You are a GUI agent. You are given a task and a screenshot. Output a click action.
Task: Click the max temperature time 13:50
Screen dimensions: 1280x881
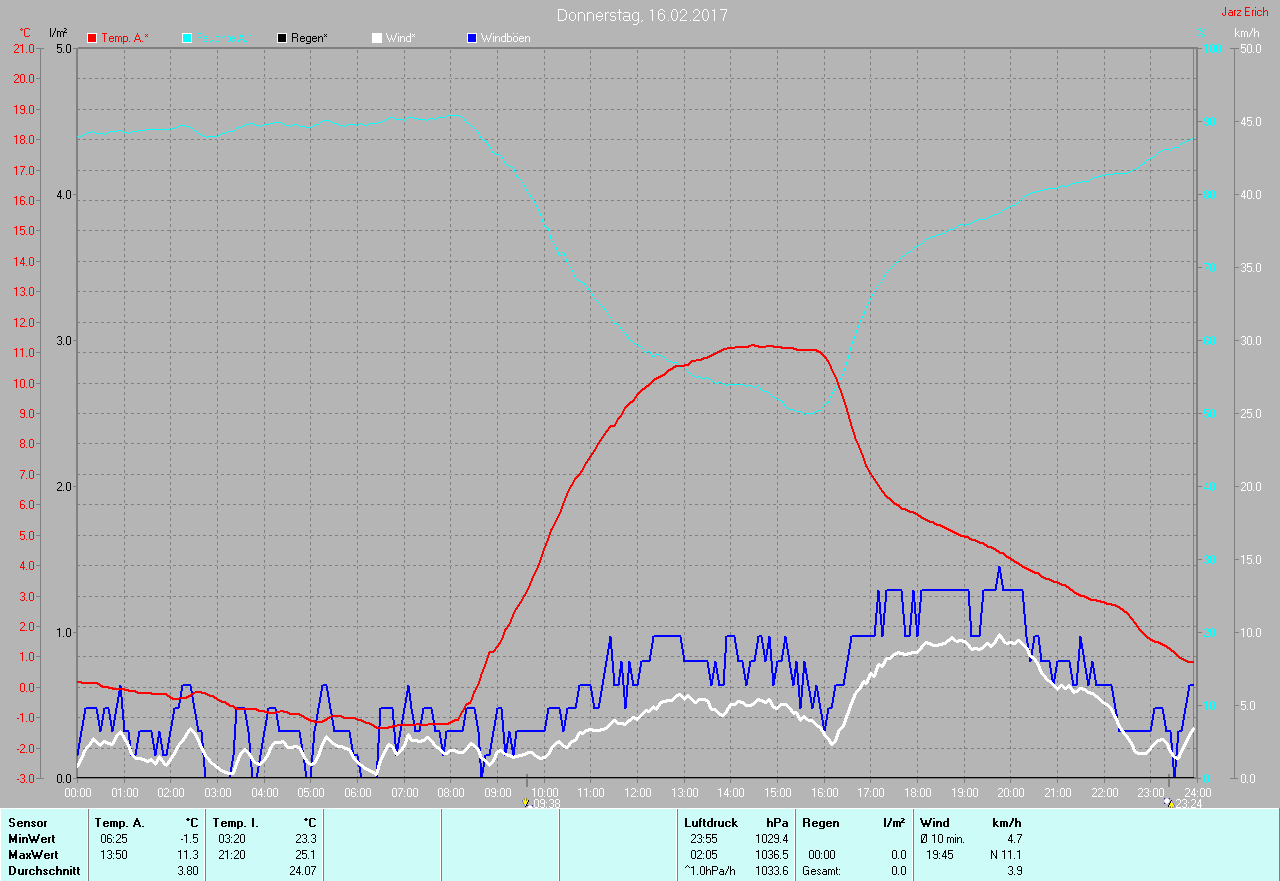tap(114, 855)
